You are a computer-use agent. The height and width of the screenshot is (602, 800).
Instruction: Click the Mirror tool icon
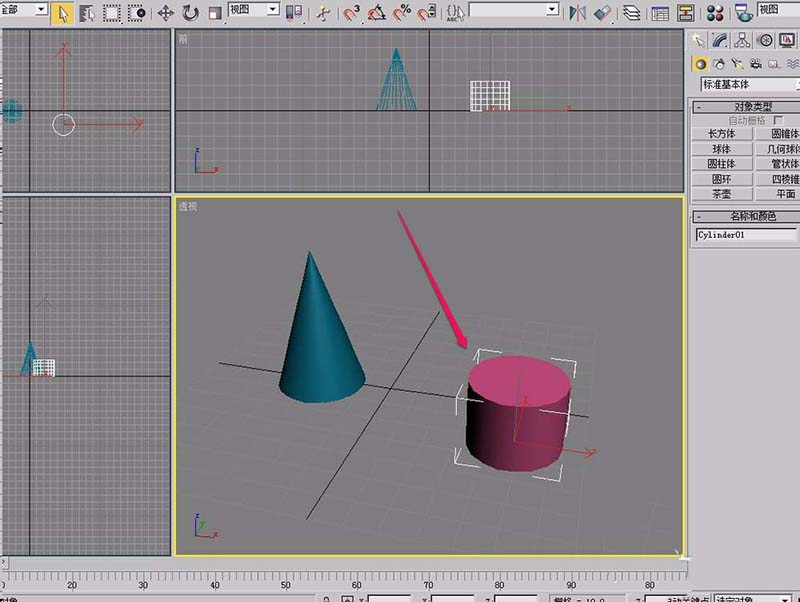[x=578, y=13]
